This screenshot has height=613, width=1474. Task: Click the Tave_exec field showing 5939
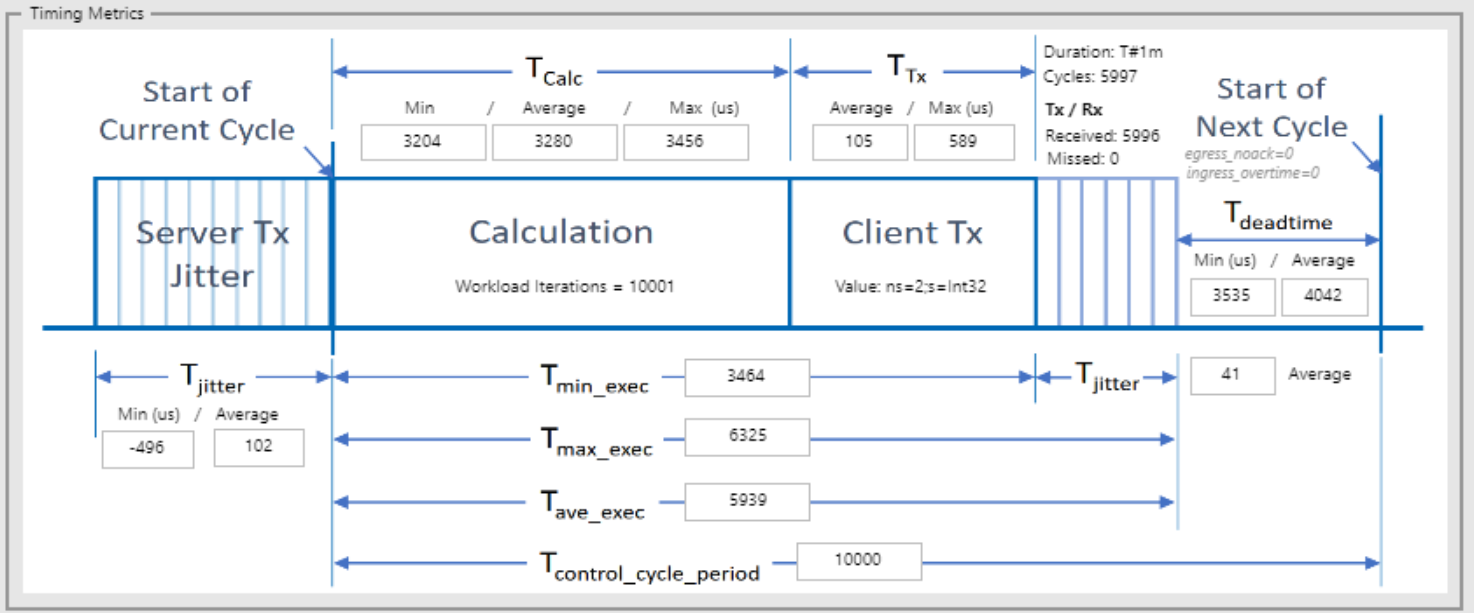747,501
